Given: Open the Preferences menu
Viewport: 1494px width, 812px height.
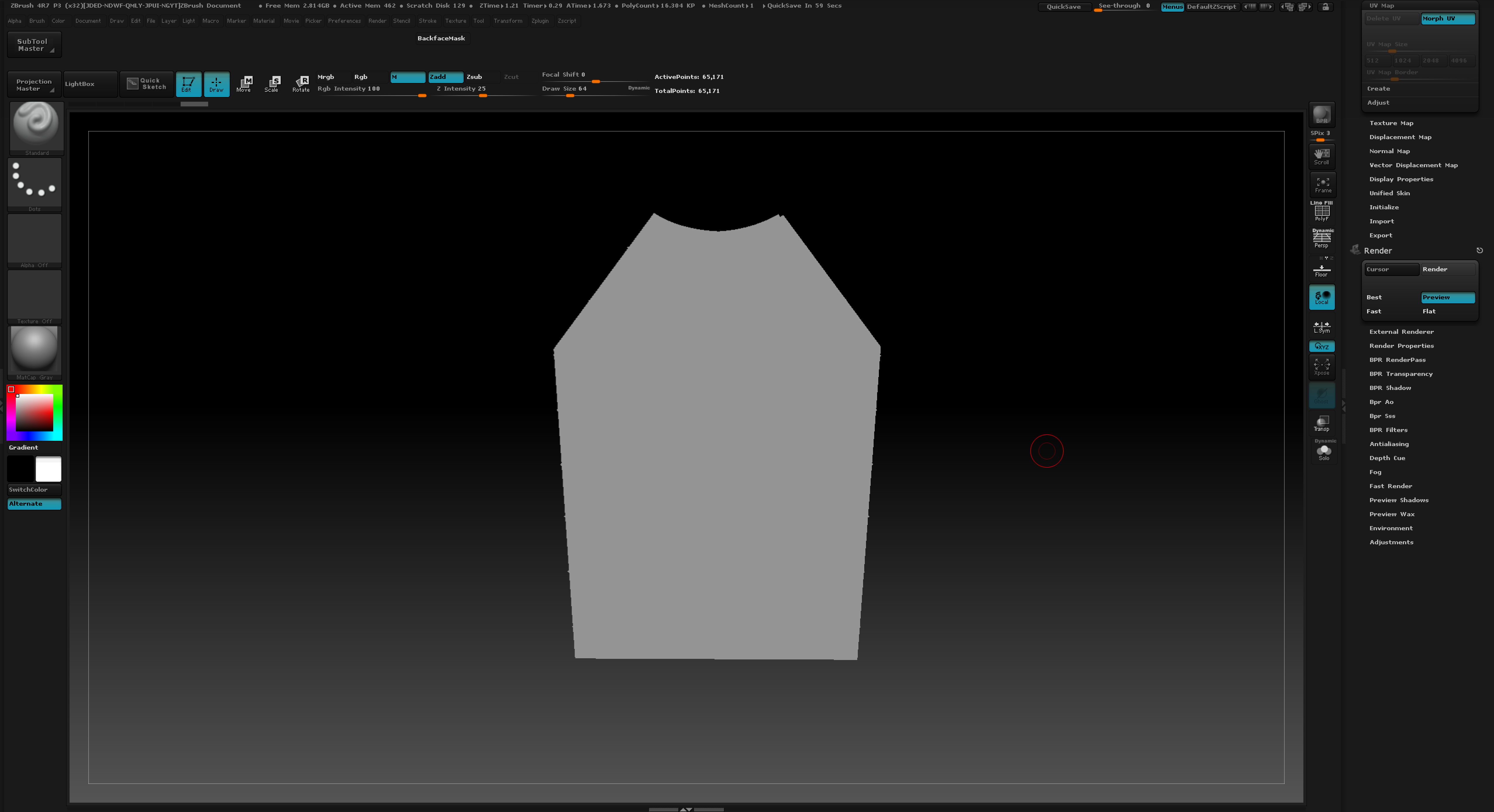Looking at the screenshot, I should pos(344,21).
